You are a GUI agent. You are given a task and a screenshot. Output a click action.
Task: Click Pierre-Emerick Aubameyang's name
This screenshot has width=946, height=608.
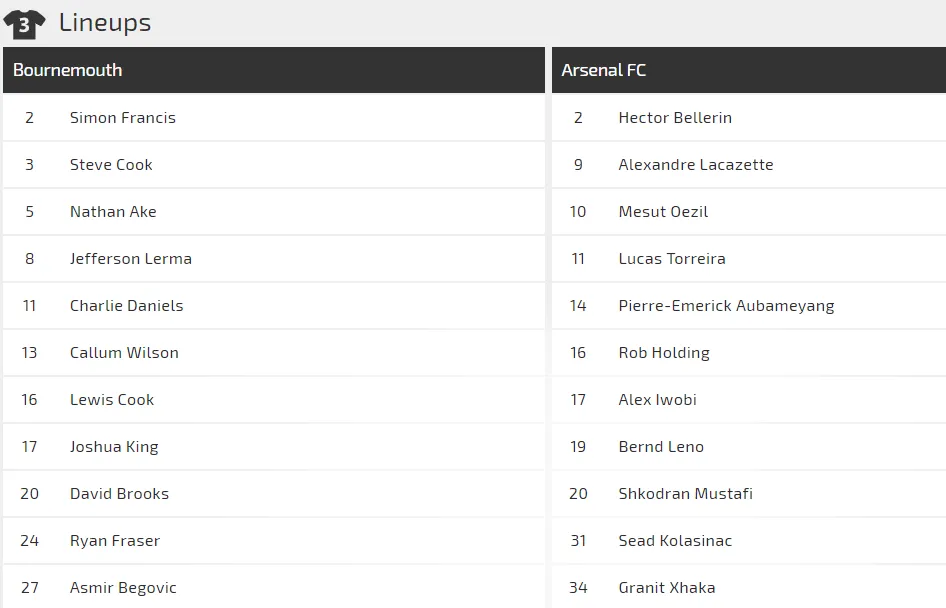(x=726, y=305)
